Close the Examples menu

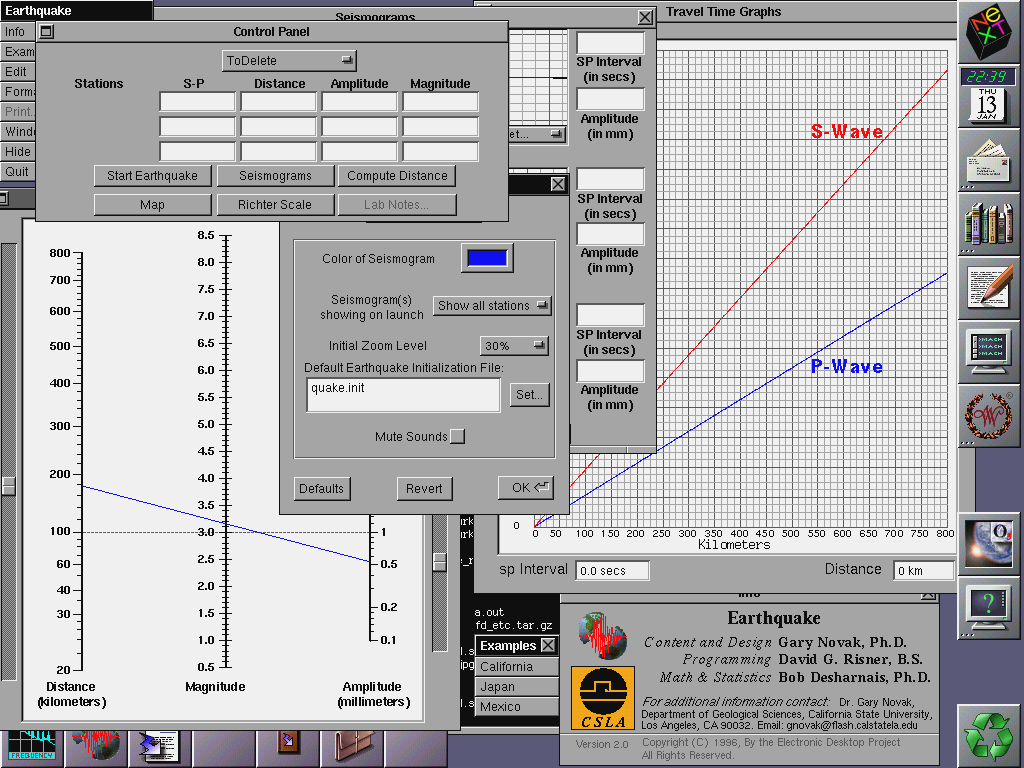549,645
